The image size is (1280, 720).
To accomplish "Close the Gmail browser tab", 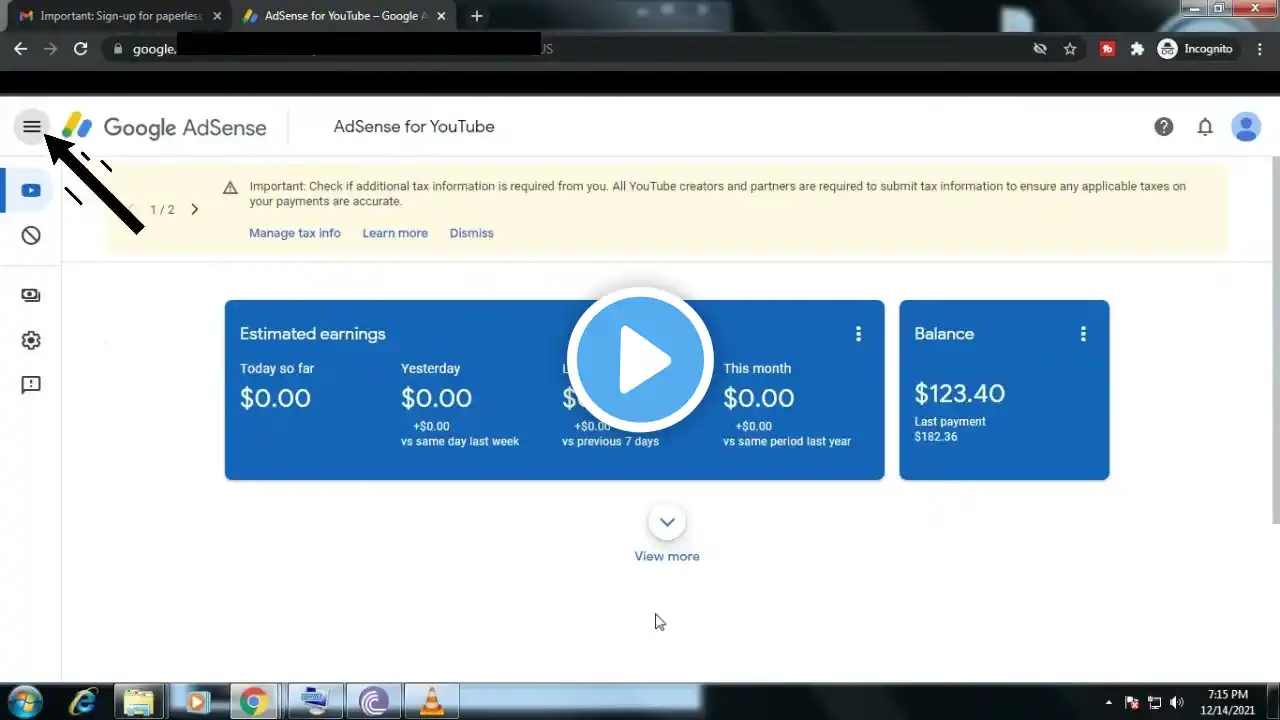I will click(217, 16).
